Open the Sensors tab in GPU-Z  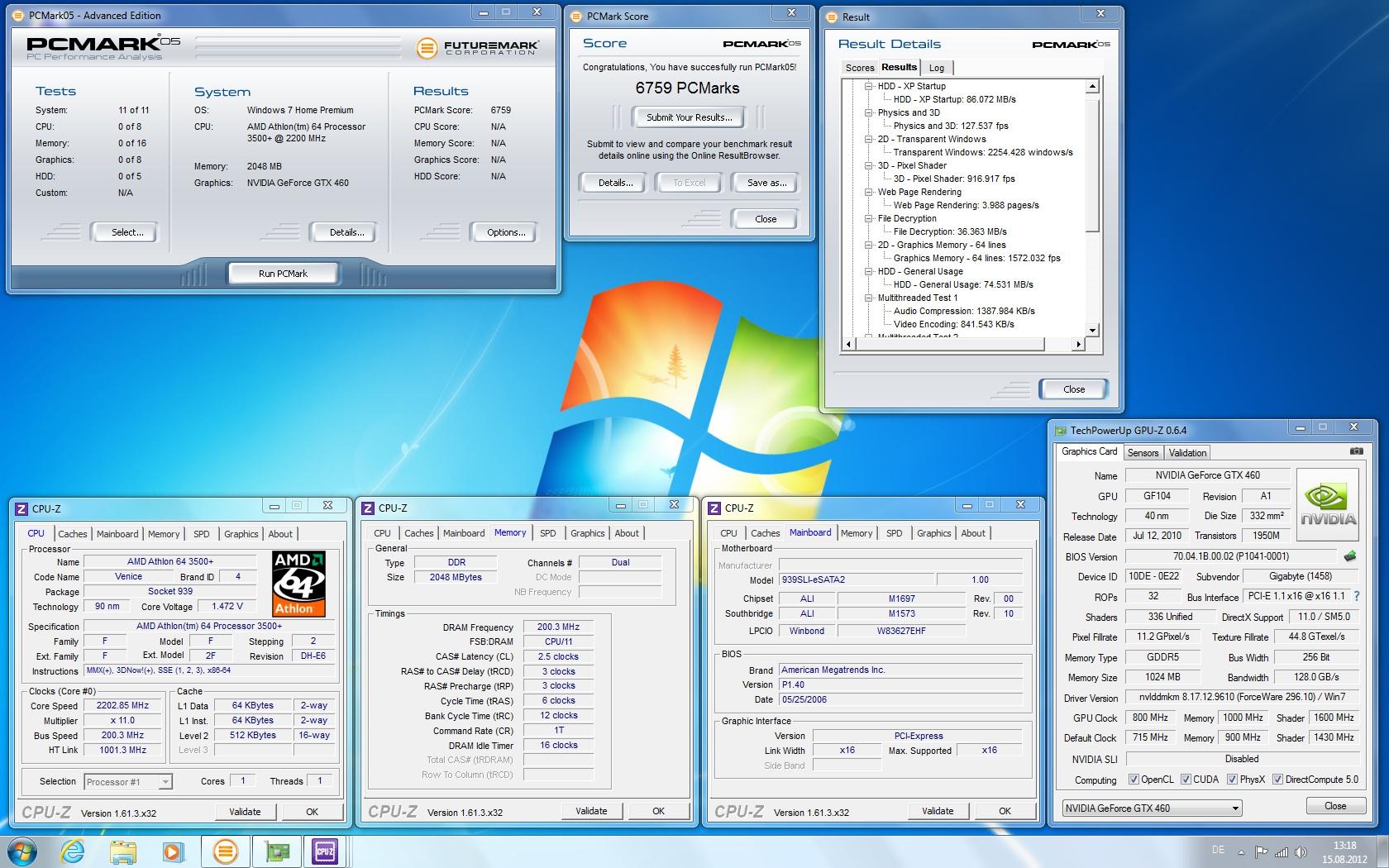[x=1143, y=453]
